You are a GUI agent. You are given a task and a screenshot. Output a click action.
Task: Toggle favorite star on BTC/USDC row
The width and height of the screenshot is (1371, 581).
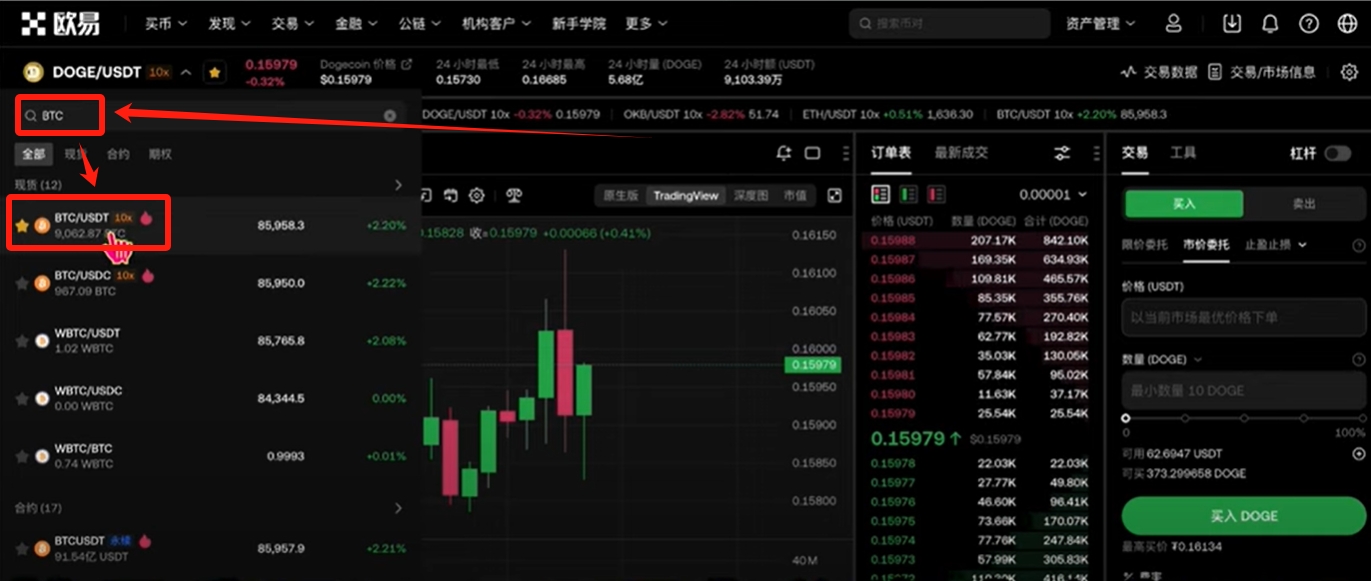click(x=21, y=283)
